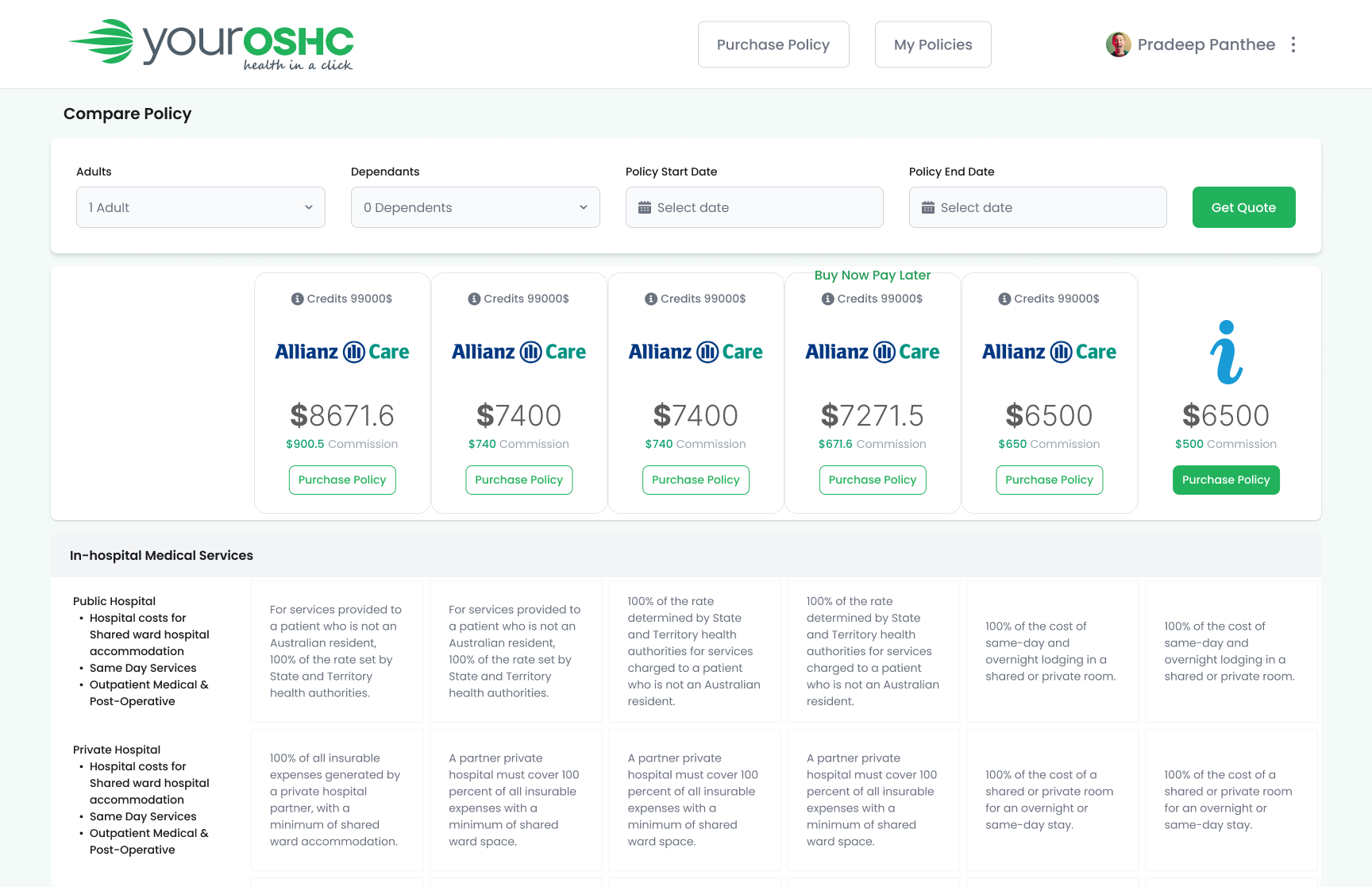Purchase the $7271.5 Buy Now Pay Later policy
1372x887 pixels.
pyautogui.click(x=873, y=480)
